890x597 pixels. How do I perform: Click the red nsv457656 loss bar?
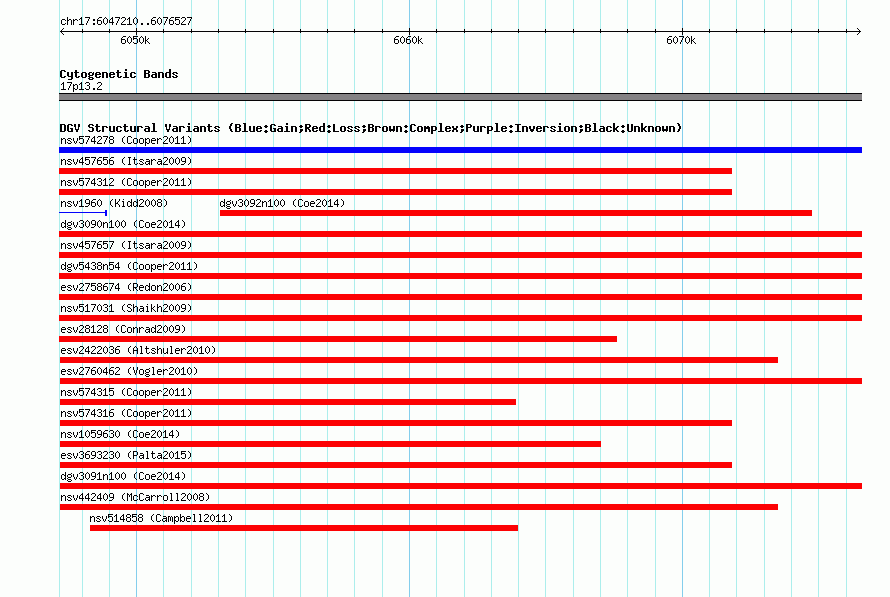(x=396, y=171)
